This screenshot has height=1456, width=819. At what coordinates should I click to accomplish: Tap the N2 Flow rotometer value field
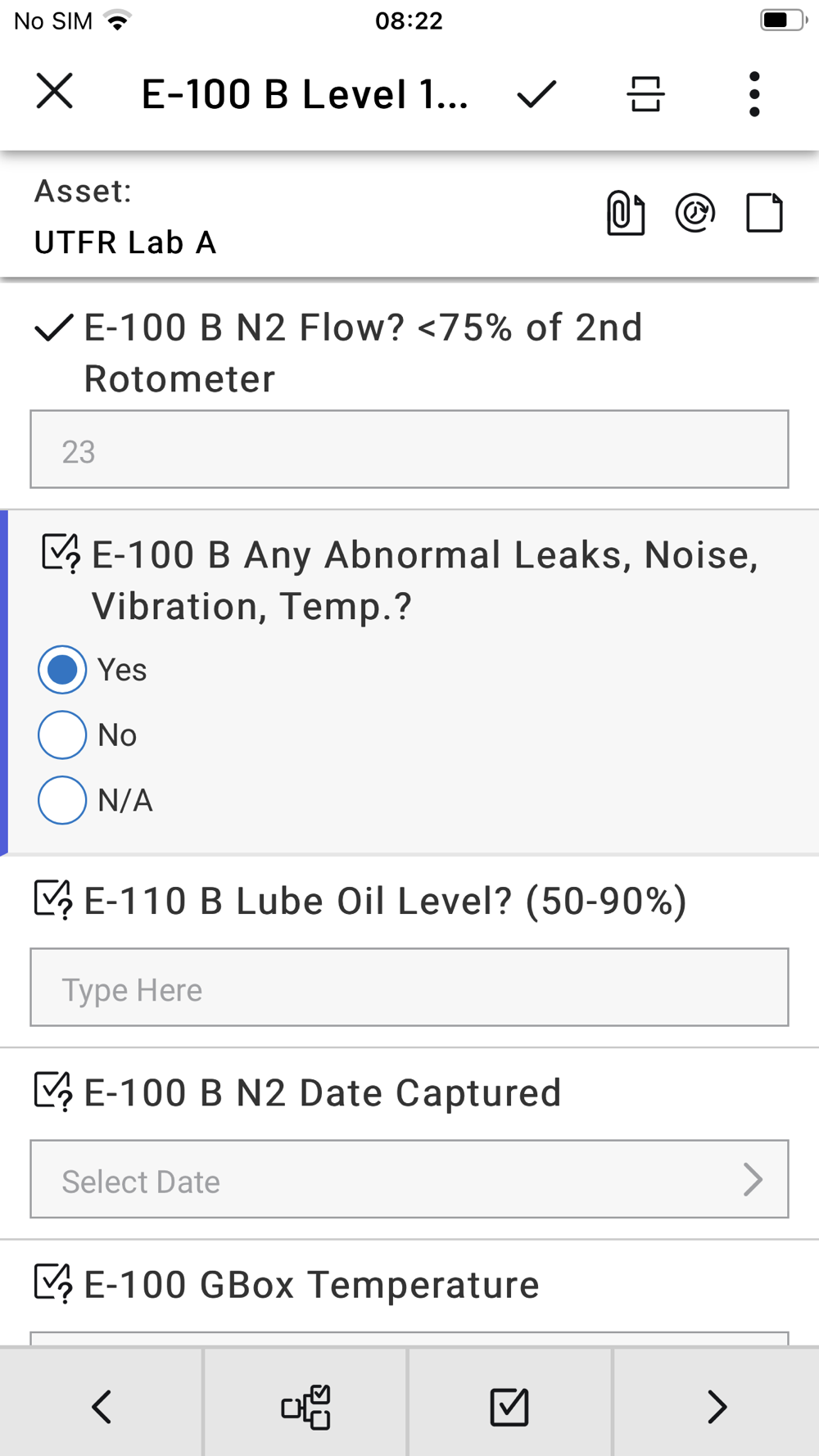(409, 450)
